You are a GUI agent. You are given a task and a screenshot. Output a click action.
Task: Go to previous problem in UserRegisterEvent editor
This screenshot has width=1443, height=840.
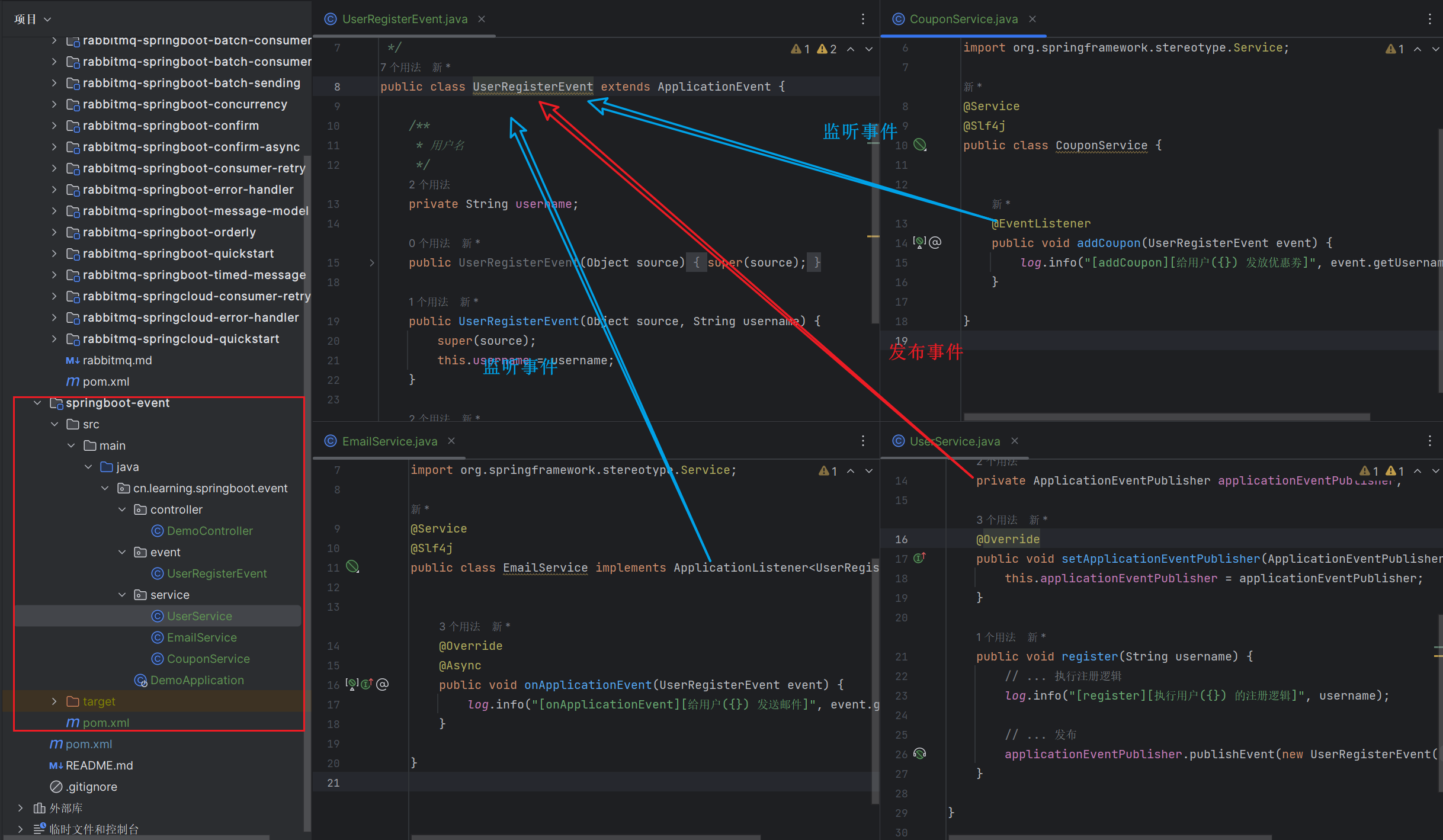[851, 49]
